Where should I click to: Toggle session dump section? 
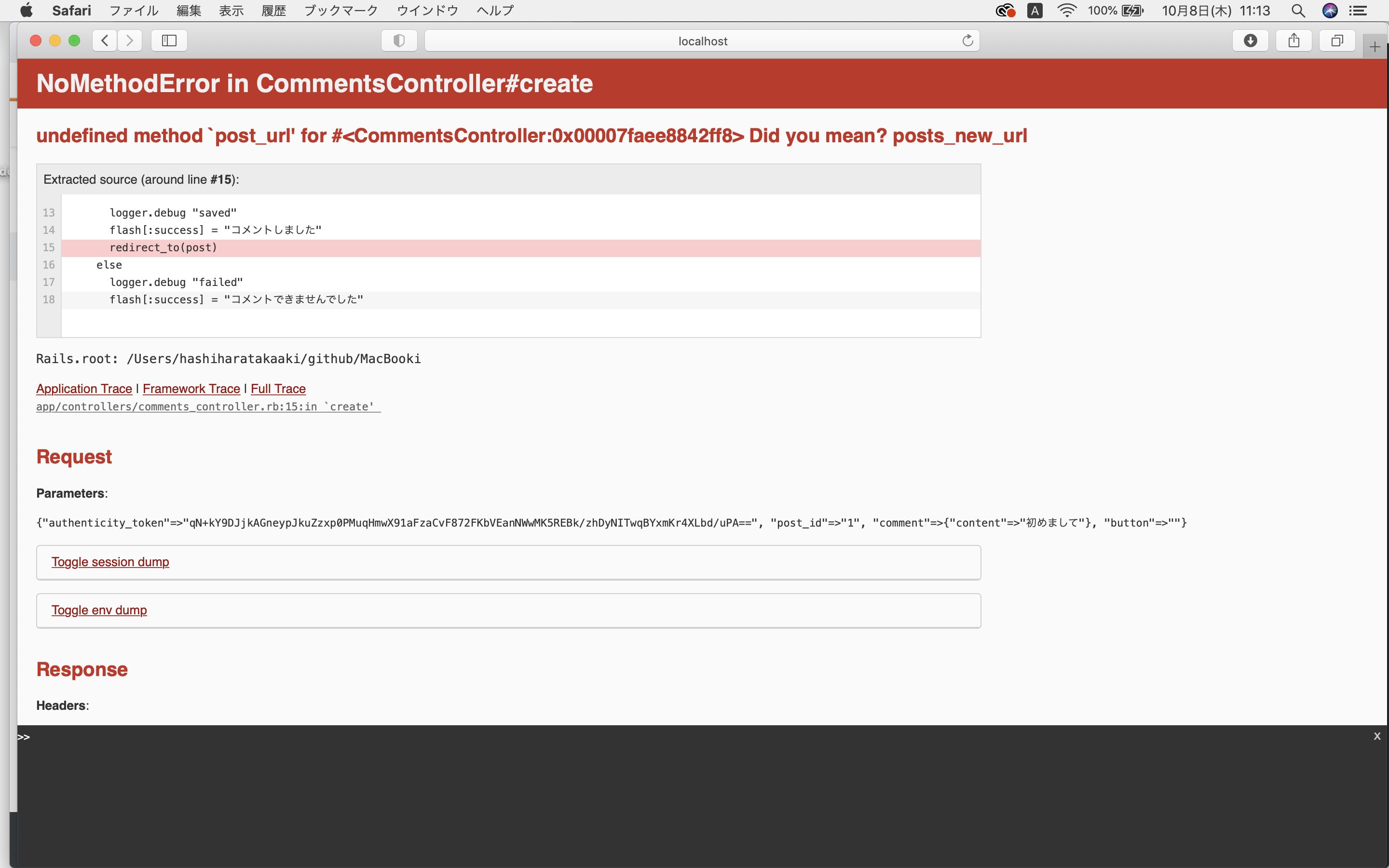click(110, 562)
